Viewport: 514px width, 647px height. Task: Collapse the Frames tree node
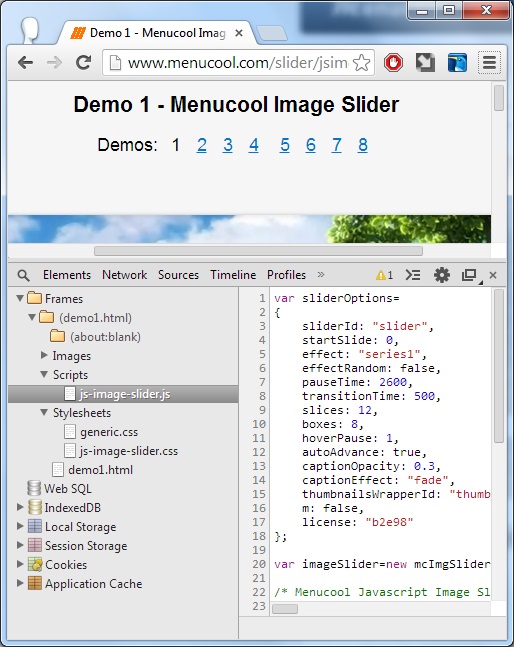click(20, 298)
